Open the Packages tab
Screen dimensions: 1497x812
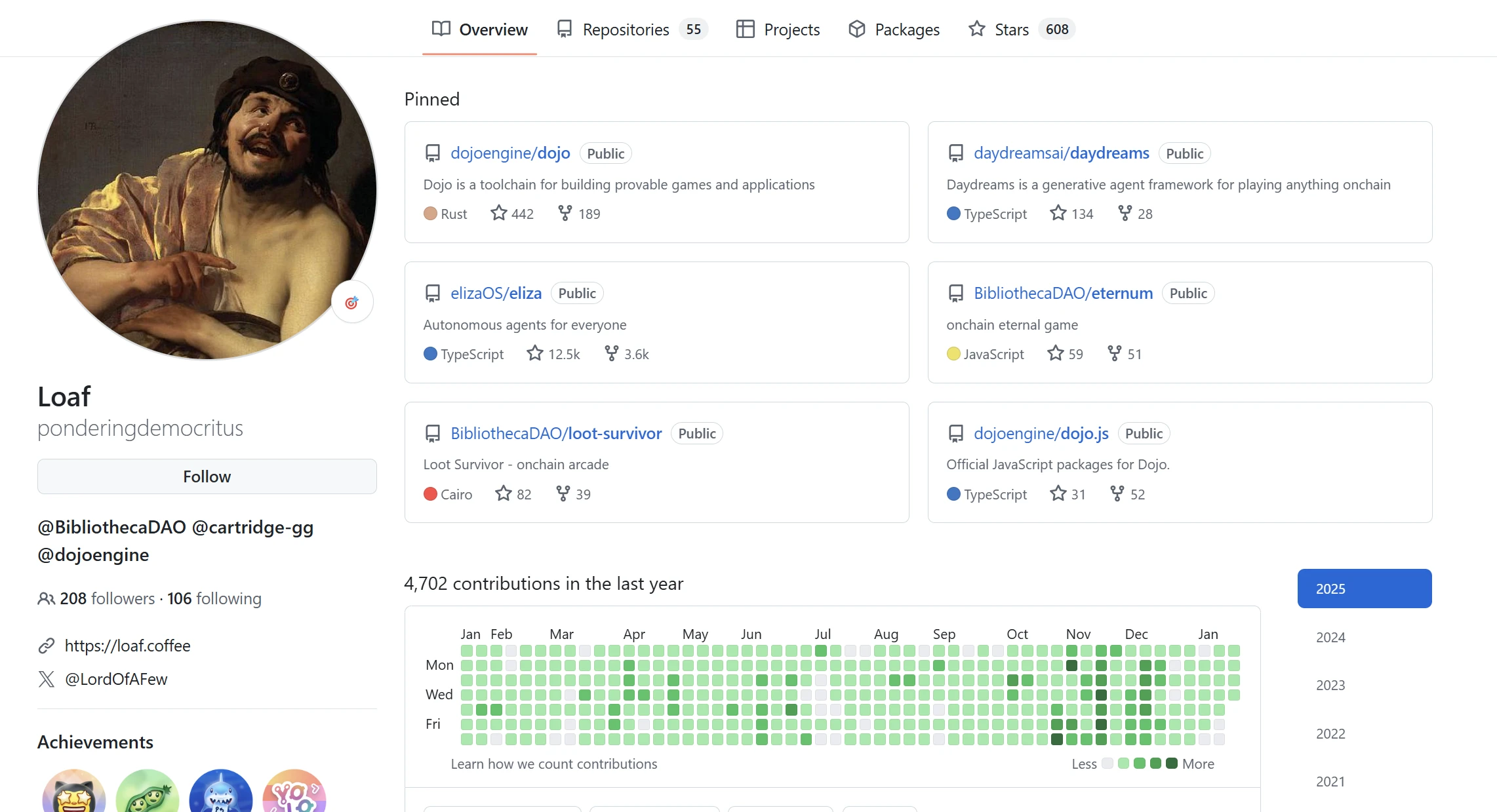click(x=906, y=29)
